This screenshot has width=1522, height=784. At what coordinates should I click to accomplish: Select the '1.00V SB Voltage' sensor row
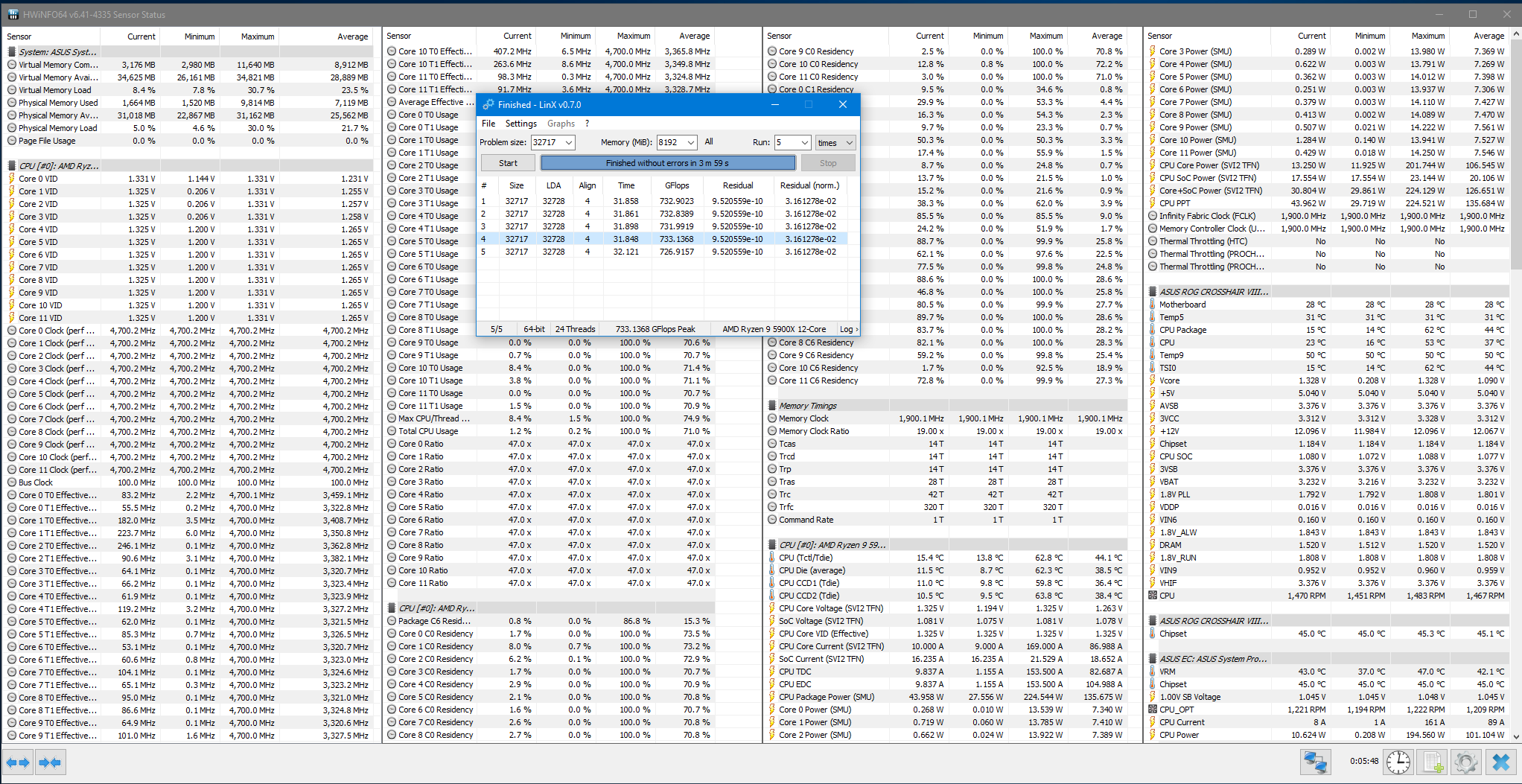(1328, 697)
